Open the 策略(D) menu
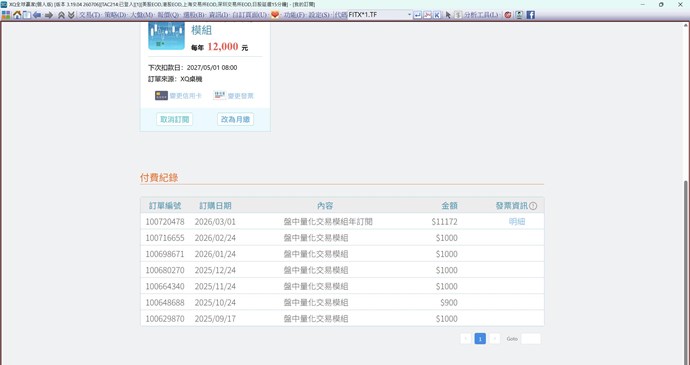 click(116, 15)
